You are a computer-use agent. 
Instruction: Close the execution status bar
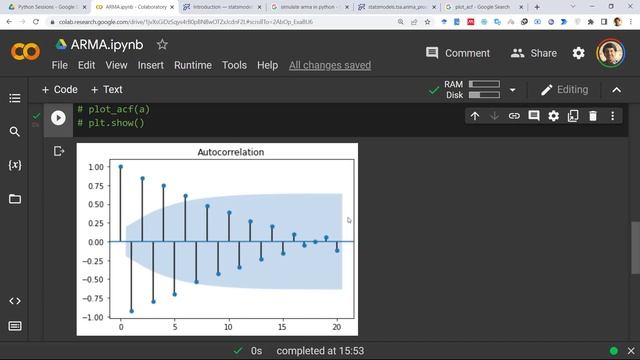631,351
